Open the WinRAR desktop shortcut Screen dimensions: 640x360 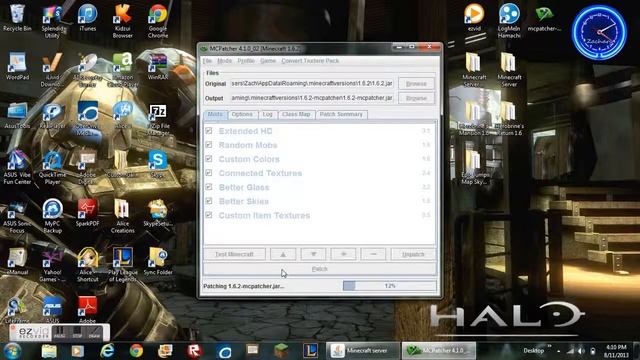158,66
